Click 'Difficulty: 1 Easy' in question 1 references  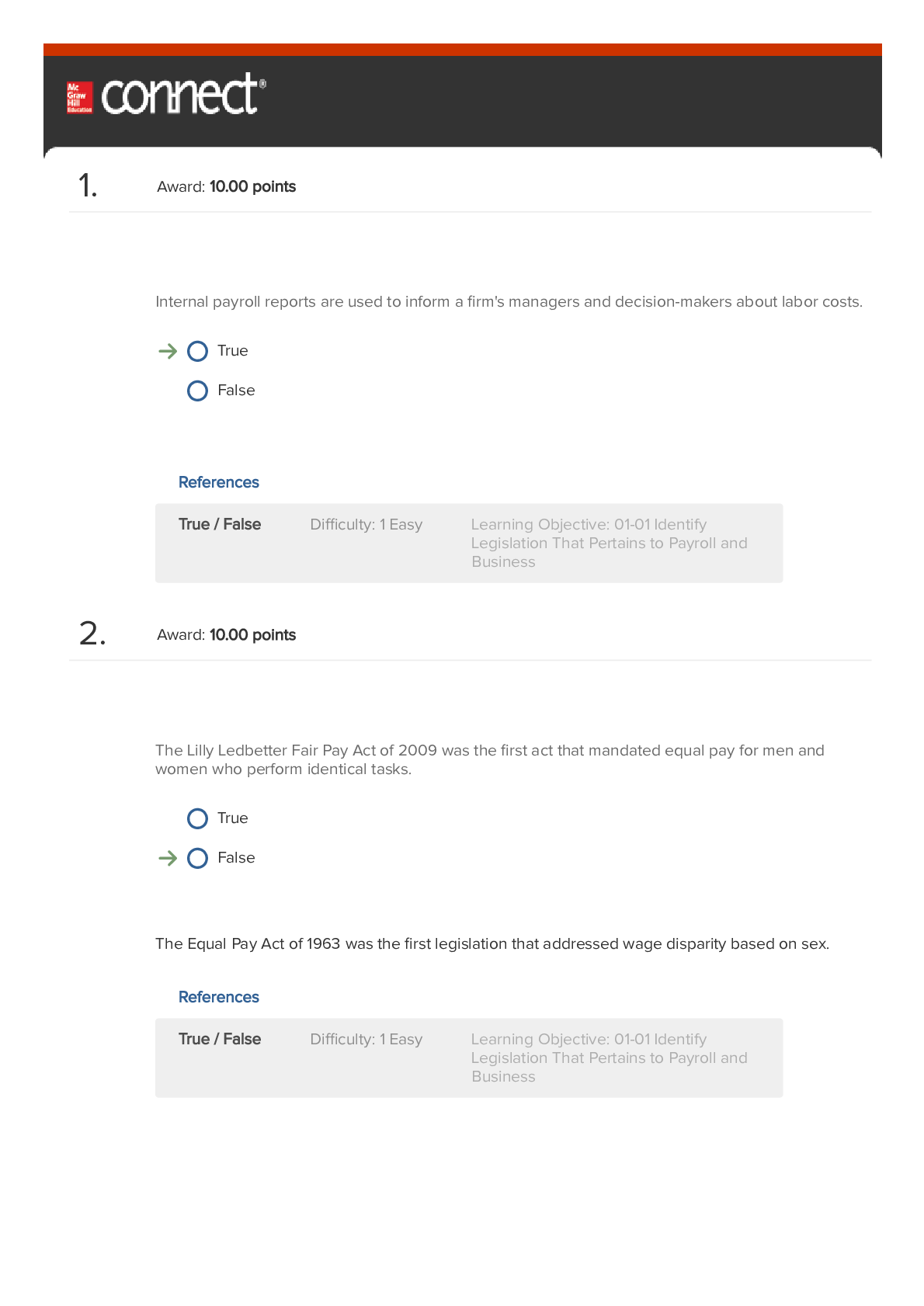click(x=366, y=524)
